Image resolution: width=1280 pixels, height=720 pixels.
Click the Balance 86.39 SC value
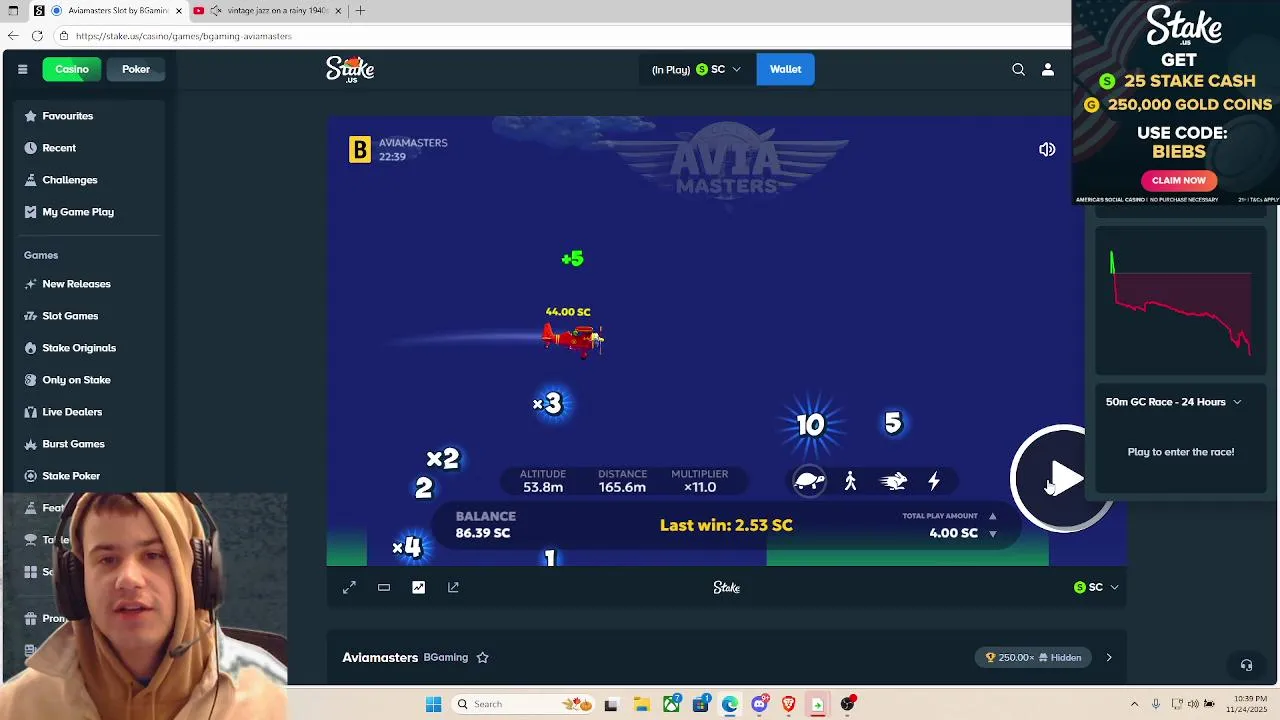pyautogui.click(x=483, y=533)
